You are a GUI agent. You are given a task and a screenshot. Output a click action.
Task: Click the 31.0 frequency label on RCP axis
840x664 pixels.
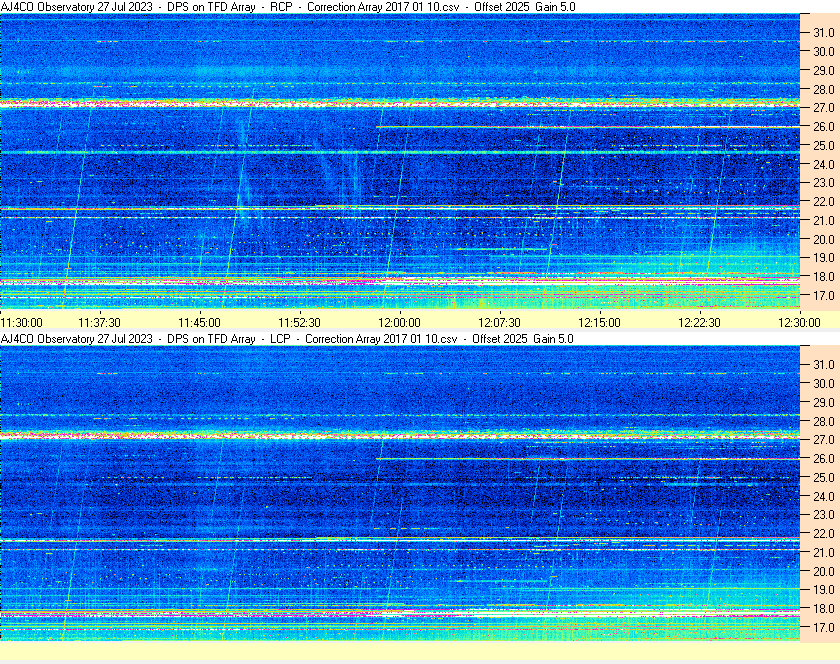point(824,33)
